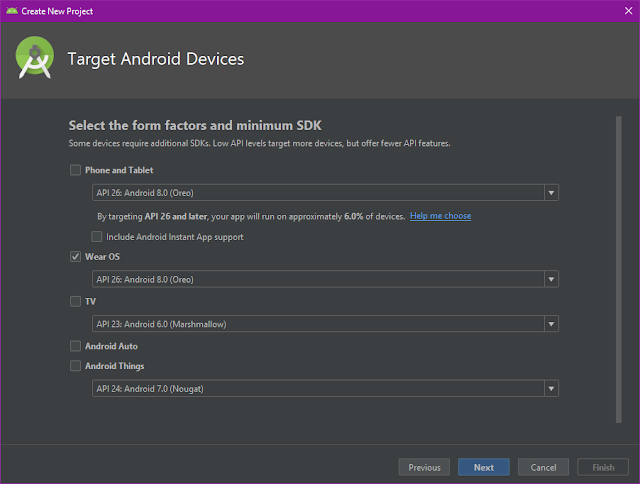Click the Next button

tap(483, 467)
